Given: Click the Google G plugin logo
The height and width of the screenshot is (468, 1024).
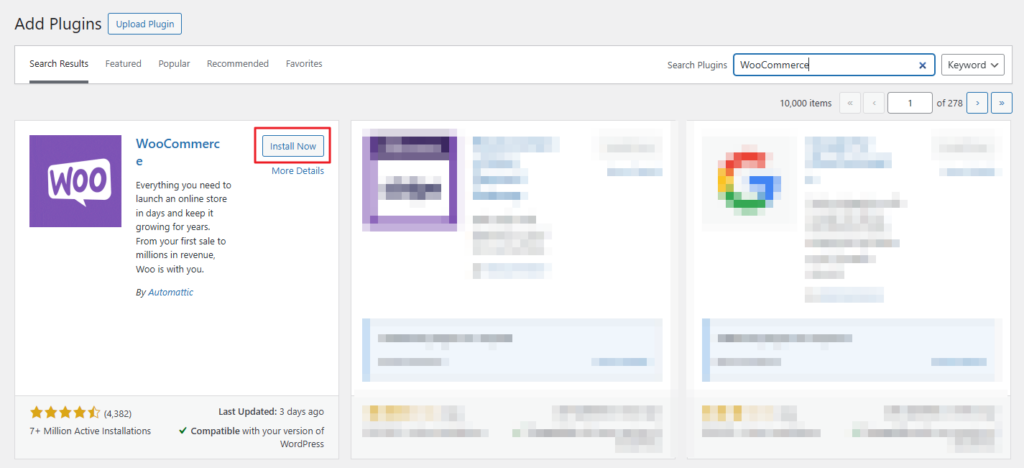Looking at the screenshot, I should pos(749,182).
